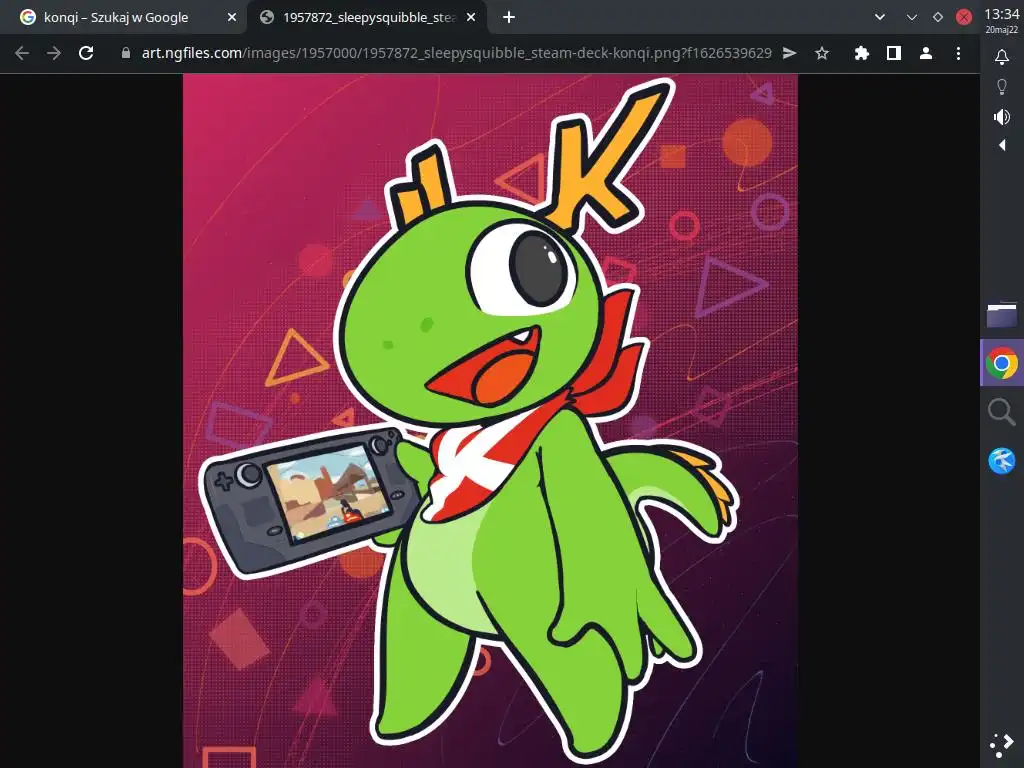Open a new tab with the plus button
Screen dimensions: 1024x768
(509, 18)
